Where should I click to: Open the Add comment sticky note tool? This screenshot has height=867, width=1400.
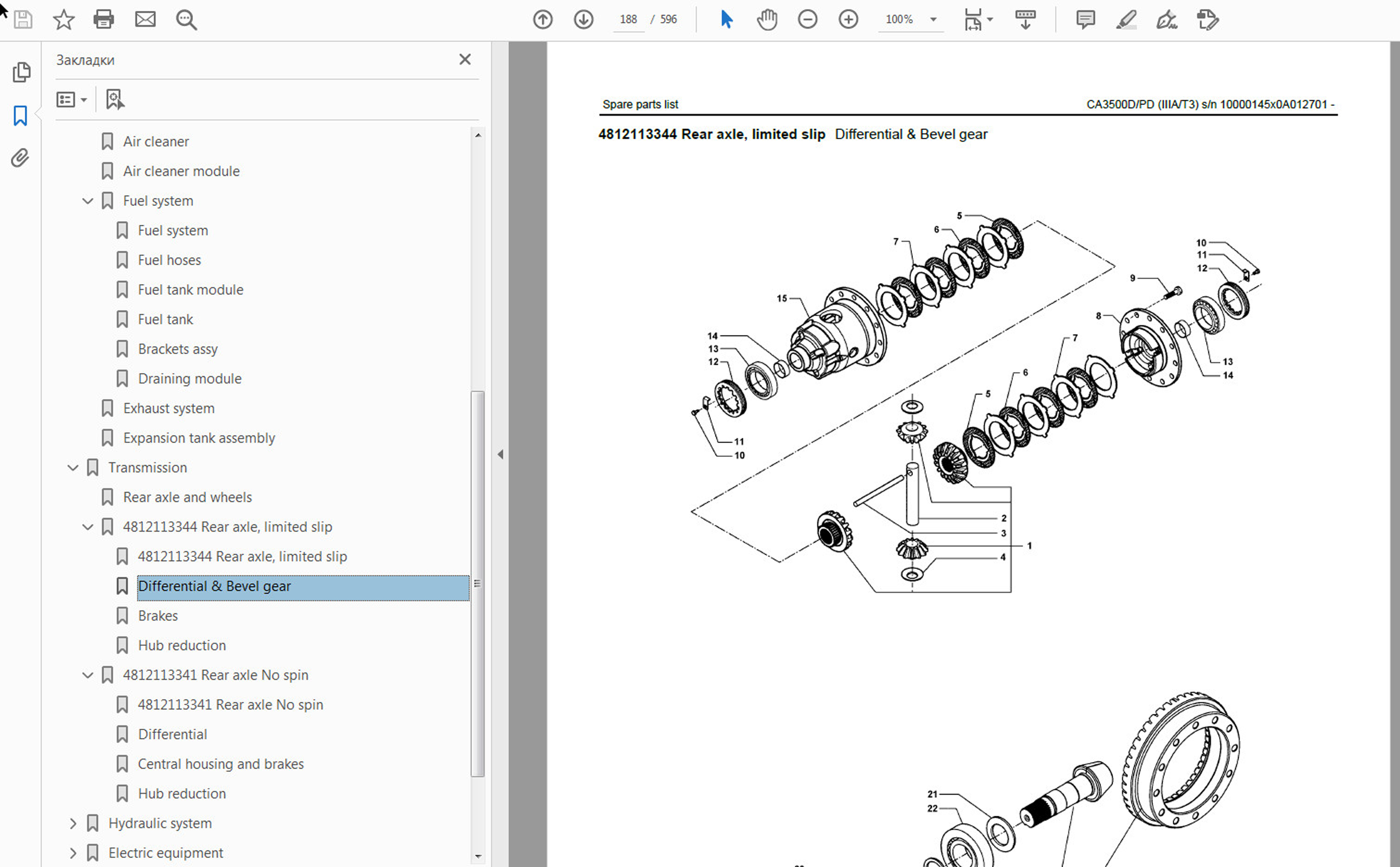tap(1085, 19)
